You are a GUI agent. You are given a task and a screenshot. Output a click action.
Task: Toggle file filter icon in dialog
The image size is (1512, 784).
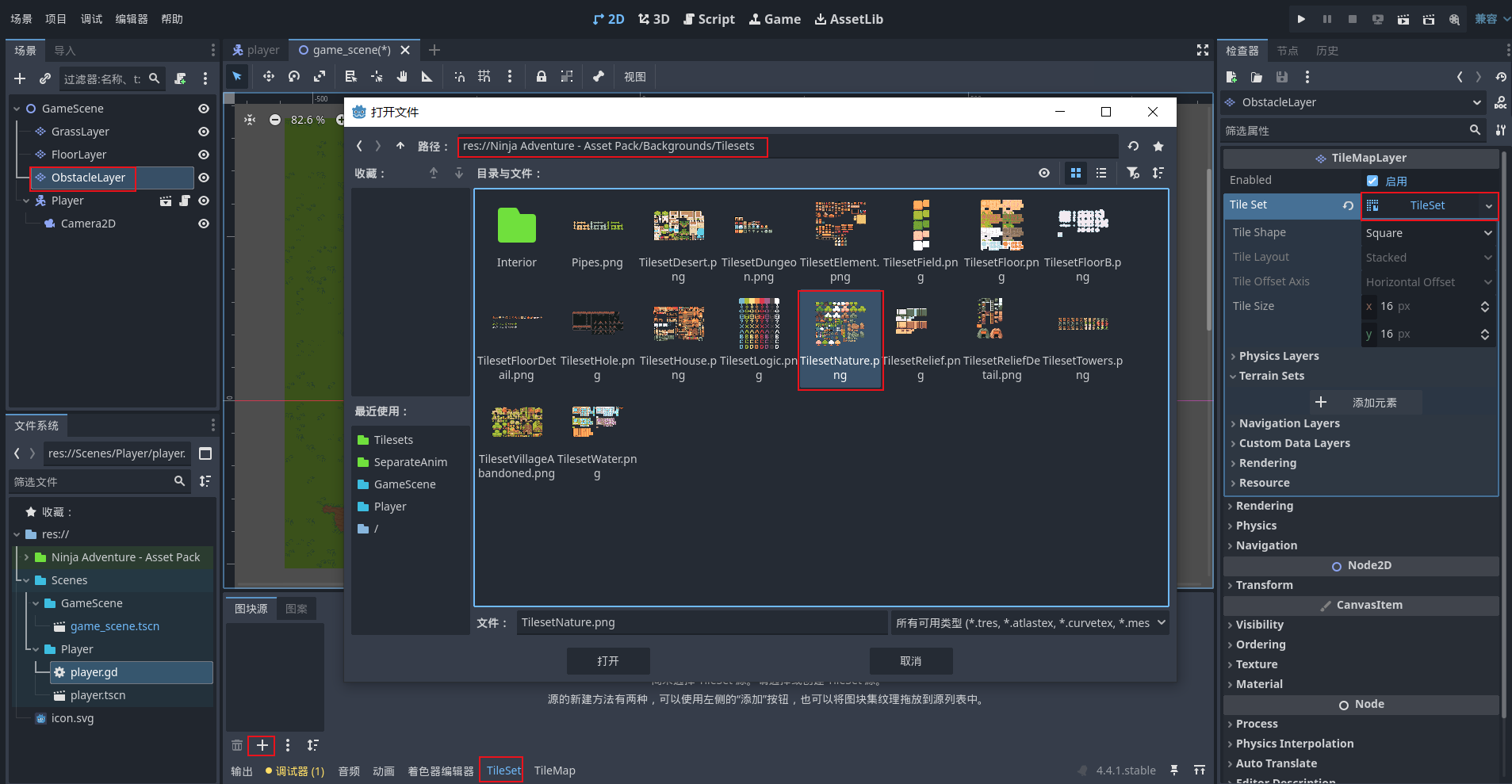click(x=1133, y=173)
